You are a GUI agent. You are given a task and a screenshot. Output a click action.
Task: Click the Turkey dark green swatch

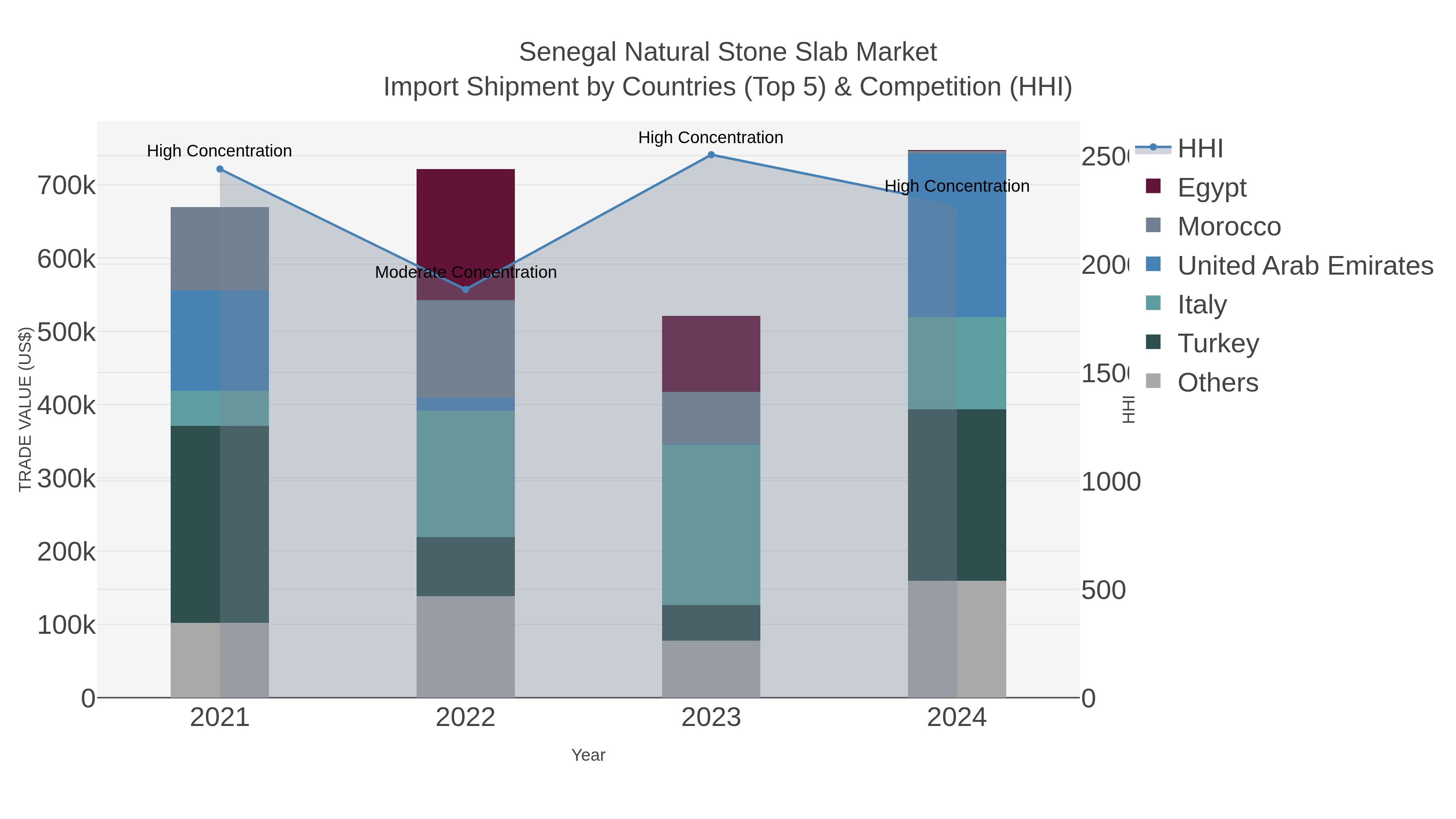(x=1153, y=342)
